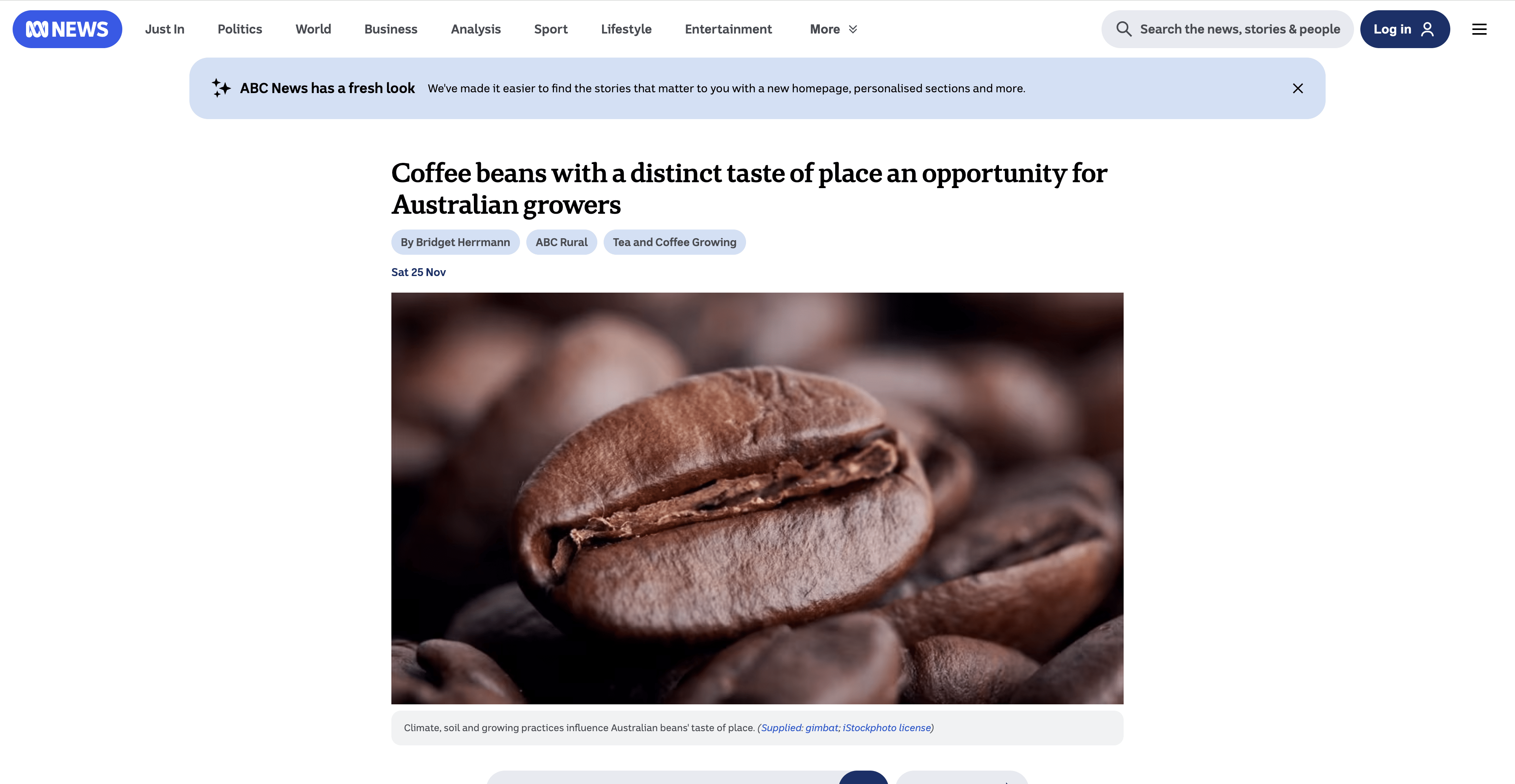Viewport: 1515px width, 784px height.
Task: Dismiss the fresh look banner
Action: (x=1297, y=88)
